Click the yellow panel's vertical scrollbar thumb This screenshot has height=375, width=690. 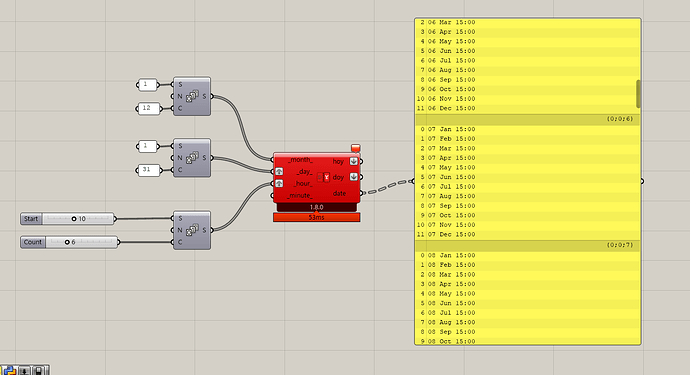click(639, 94)
